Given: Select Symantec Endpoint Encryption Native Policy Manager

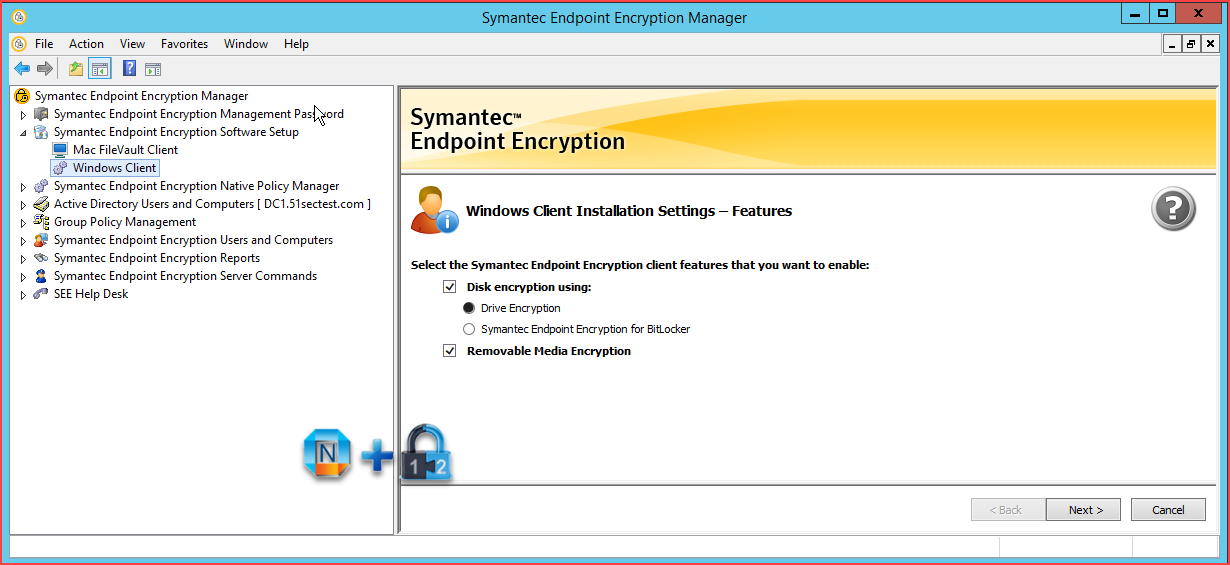Looking at the screenshot, I should point(196,186).
